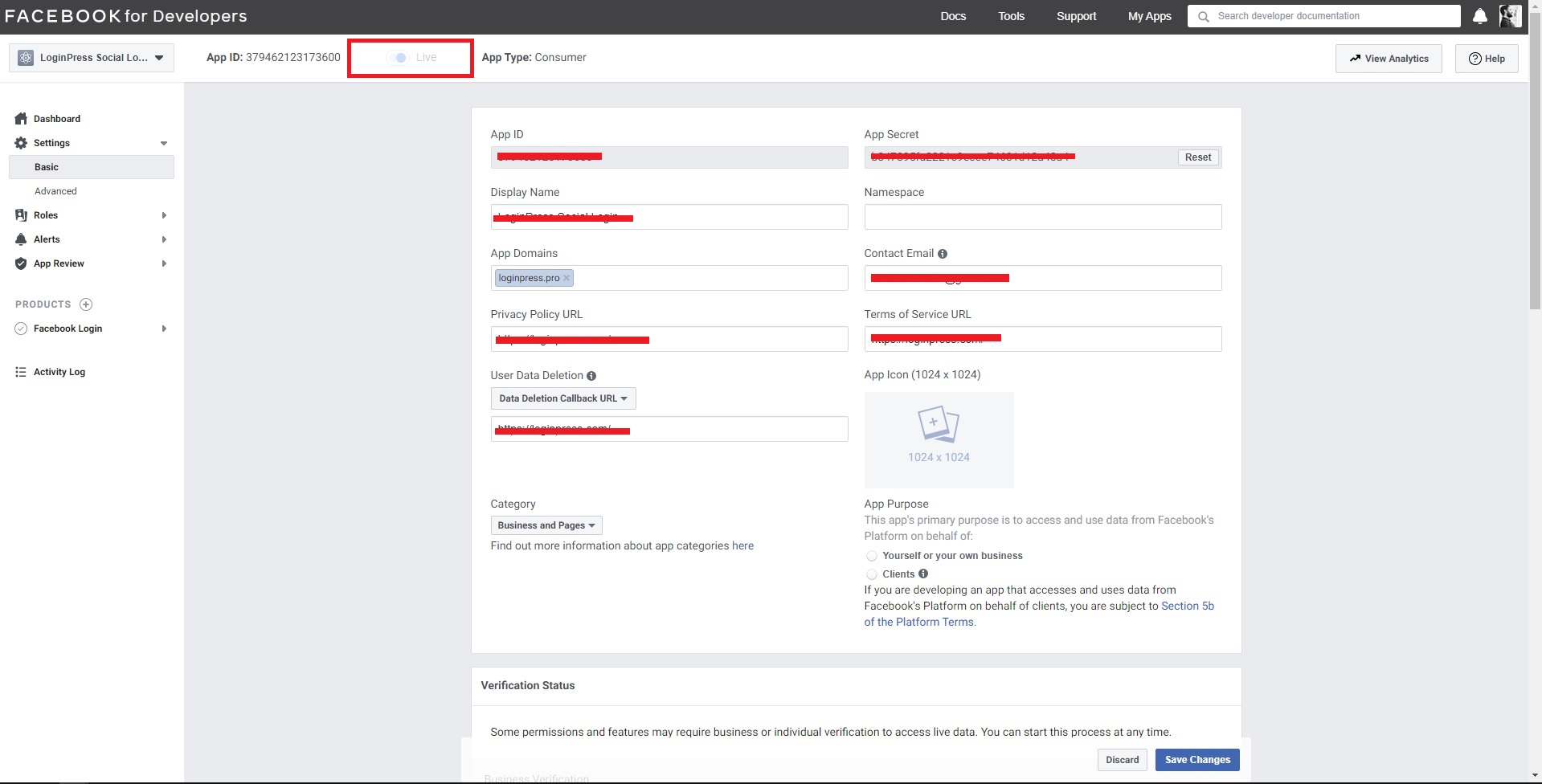
Task: Upload an app icon image placeholder
Action: (939, 439)
